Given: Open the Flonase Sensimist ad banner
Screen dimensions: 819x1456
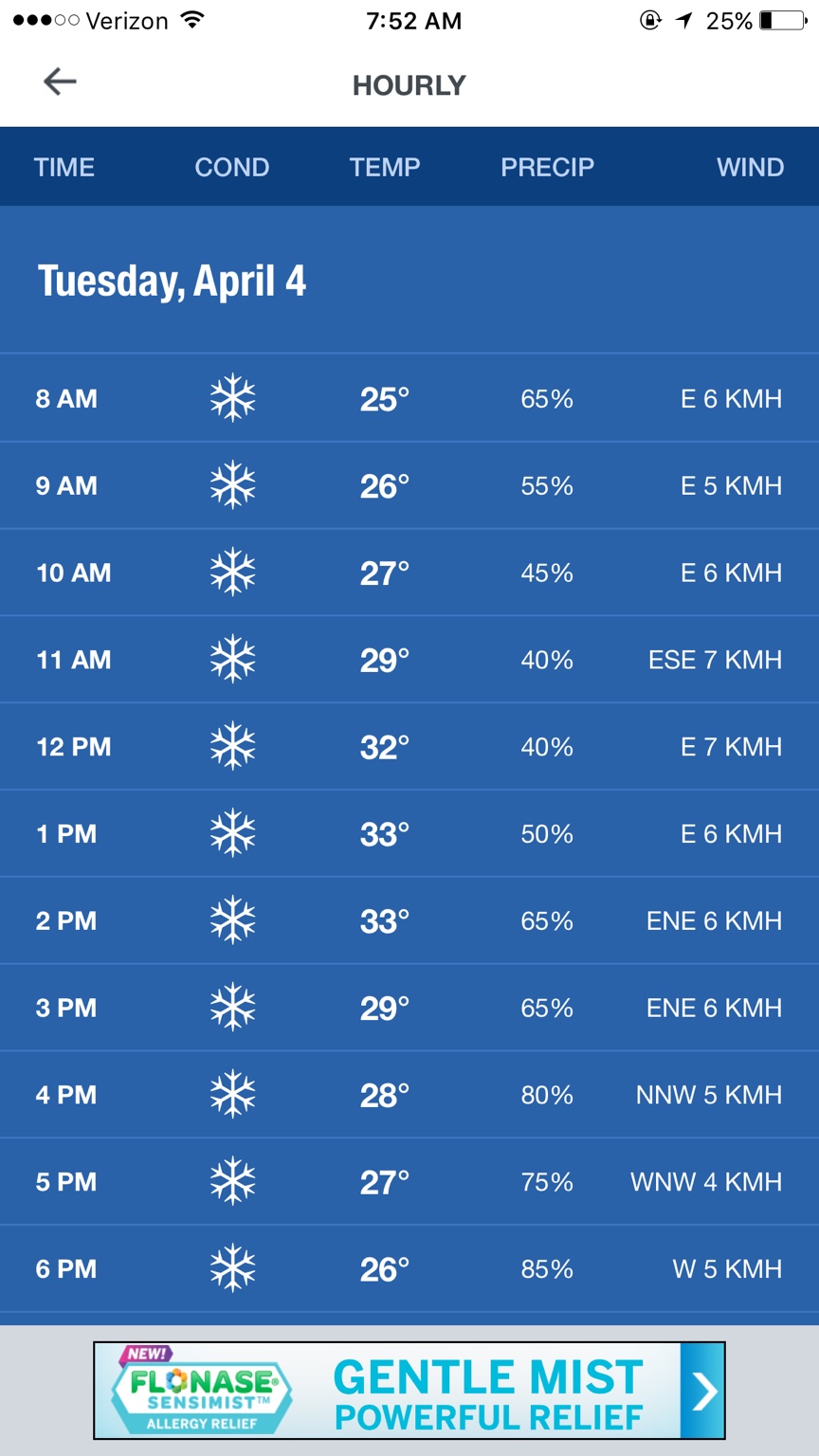Looking at the screenshot, I should click(x=409, y=1391).
